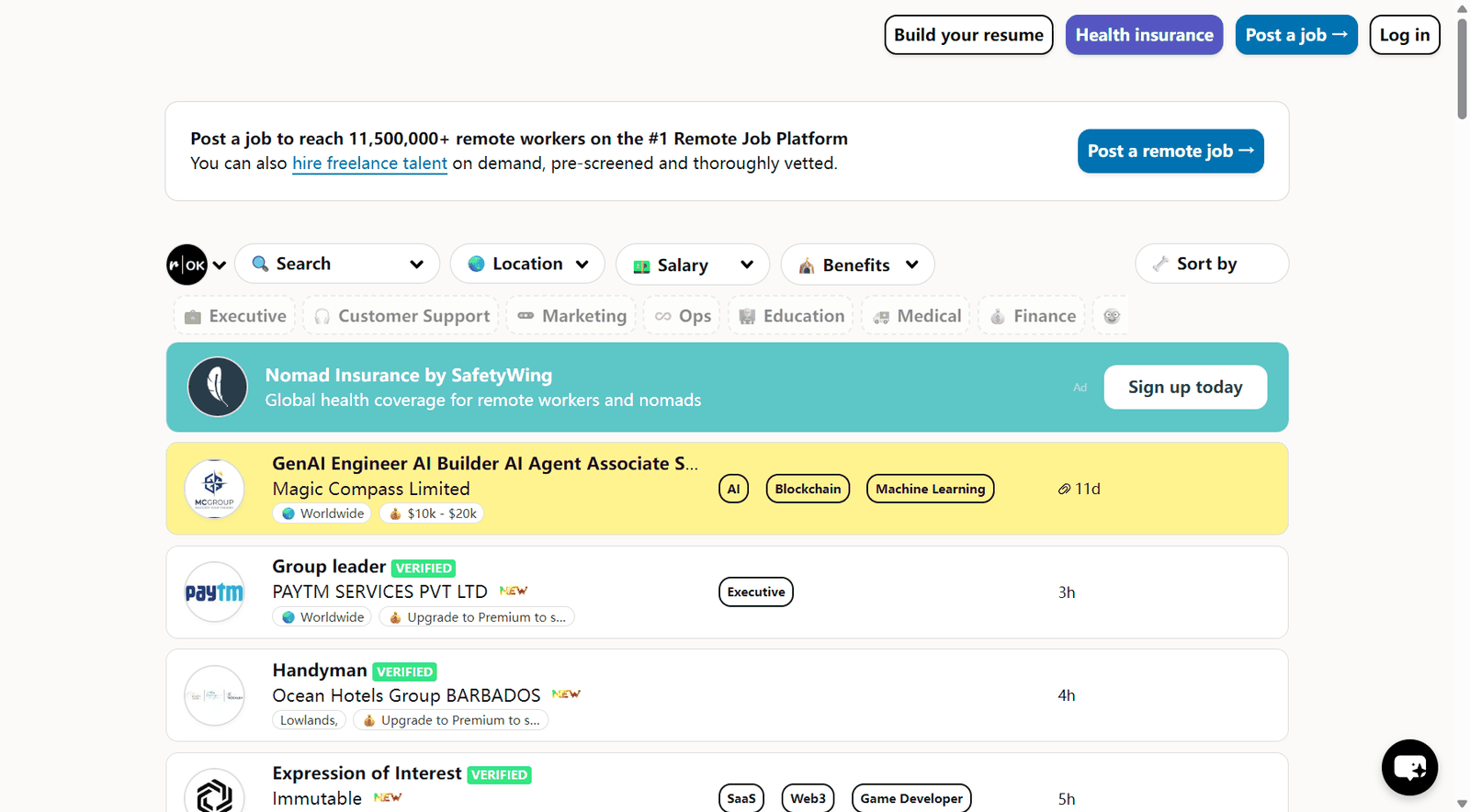Select the Ops category tag
Viewport: 1470px width, 812px height.
(683, 316)
